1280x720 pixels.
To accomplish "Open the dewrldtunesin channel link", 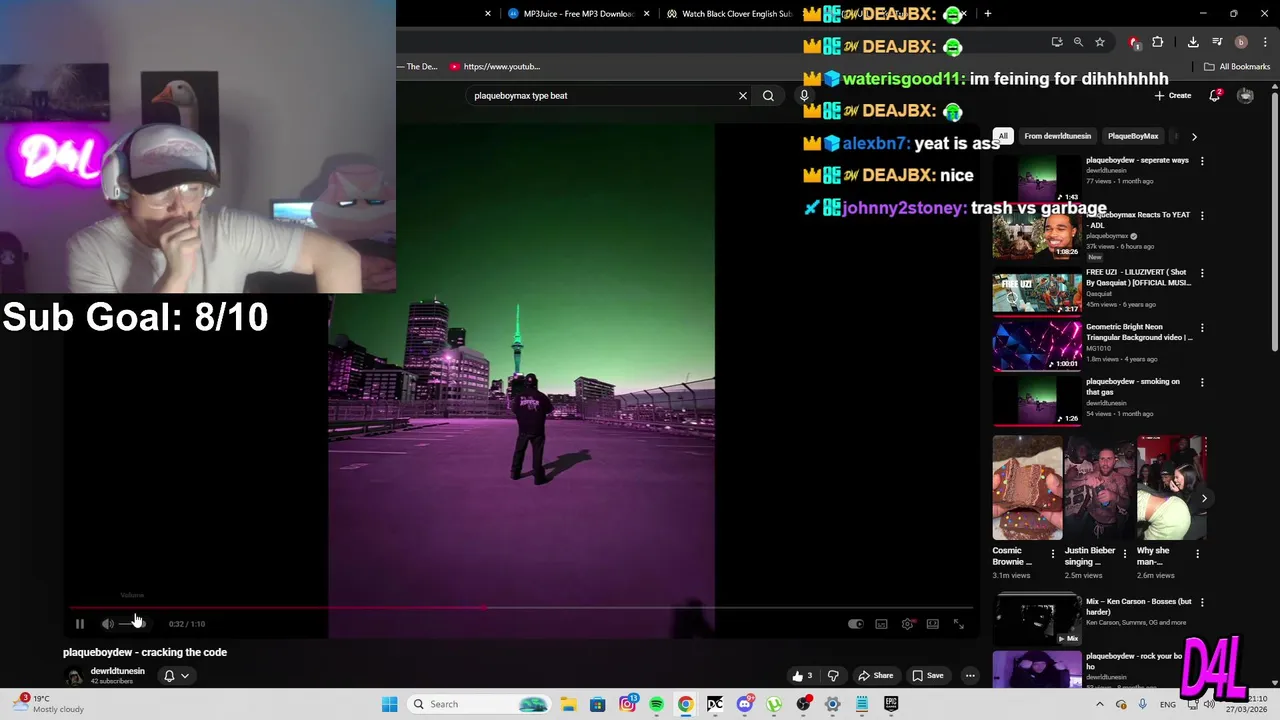I will pos(117,671).
